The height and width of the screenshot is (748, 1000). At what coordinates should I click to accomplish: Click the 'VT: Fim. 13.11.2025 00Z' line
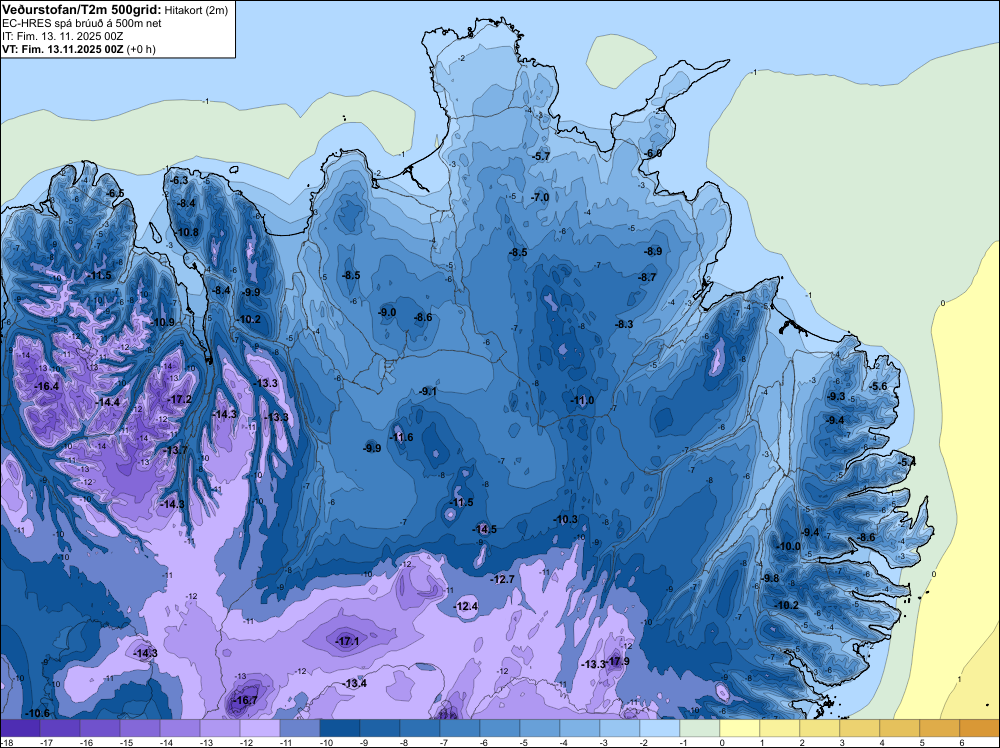[x=63, y=49]
